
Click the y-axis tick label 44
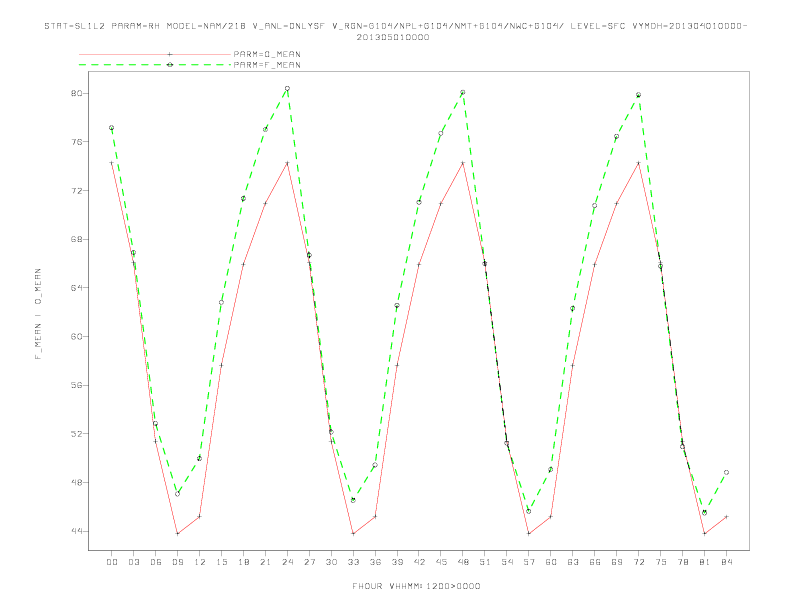point(76,531)
